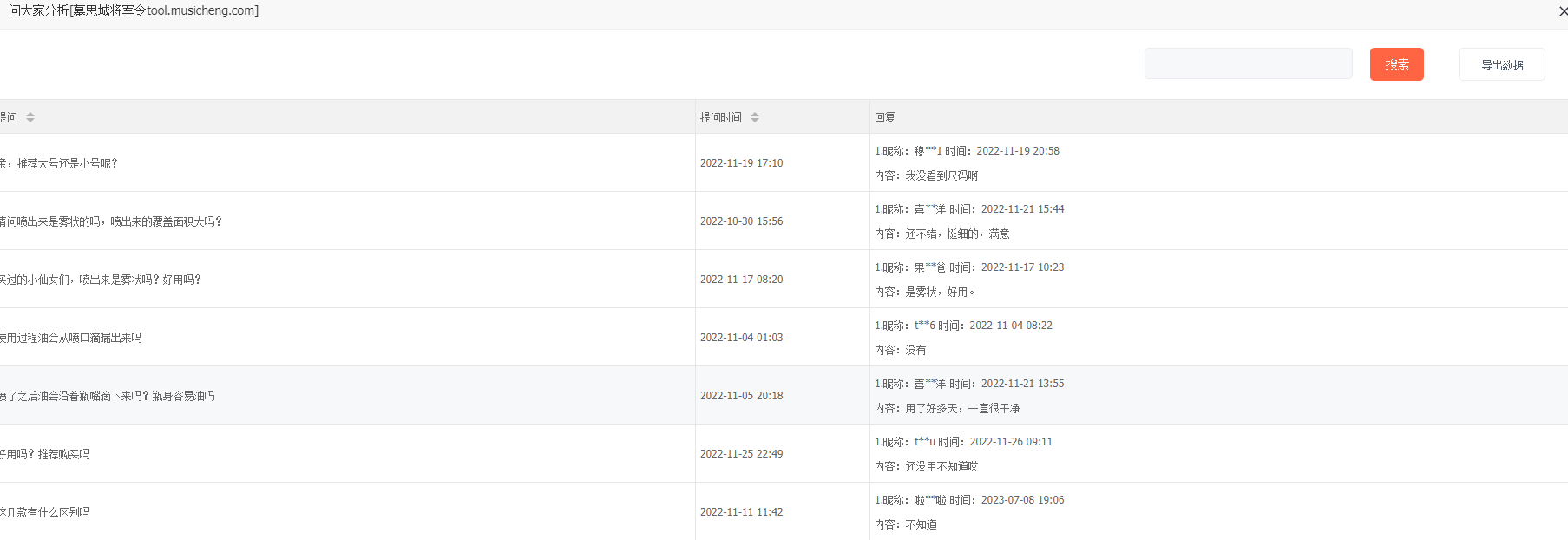Viewport: 1568px width, 540px height.
Task: Click timestamp 2022-11-19 17:10 cell
Action: click(x=741, y=163)
